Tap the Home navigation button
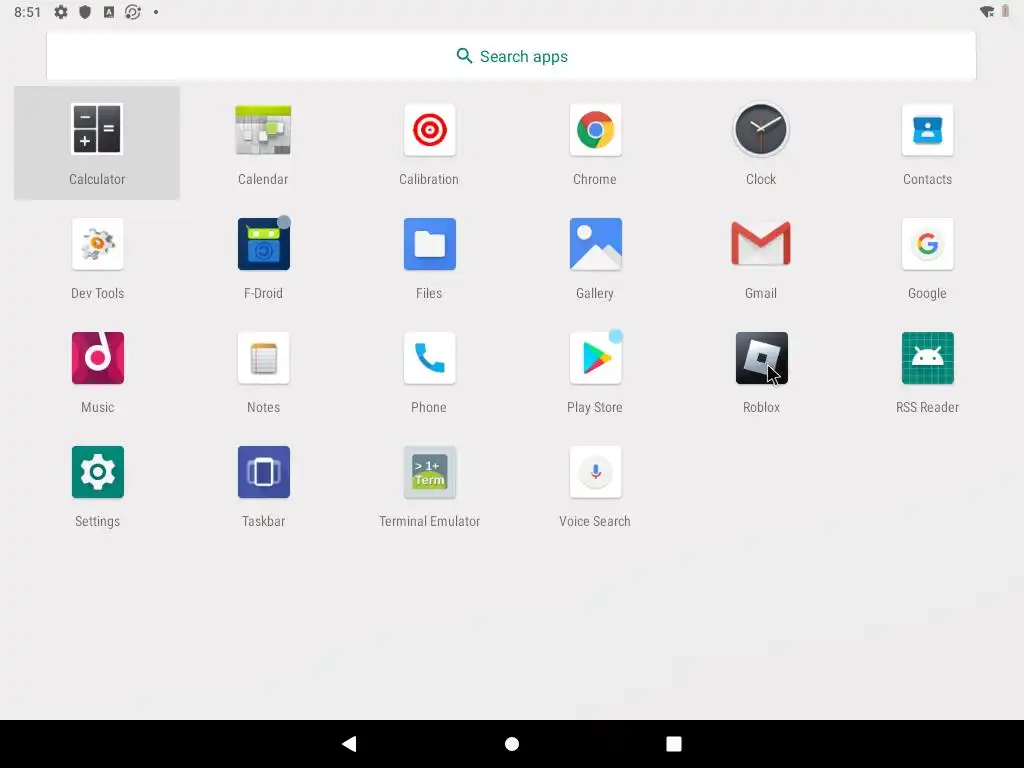1024x768 pixels. [x=512, y=744]
